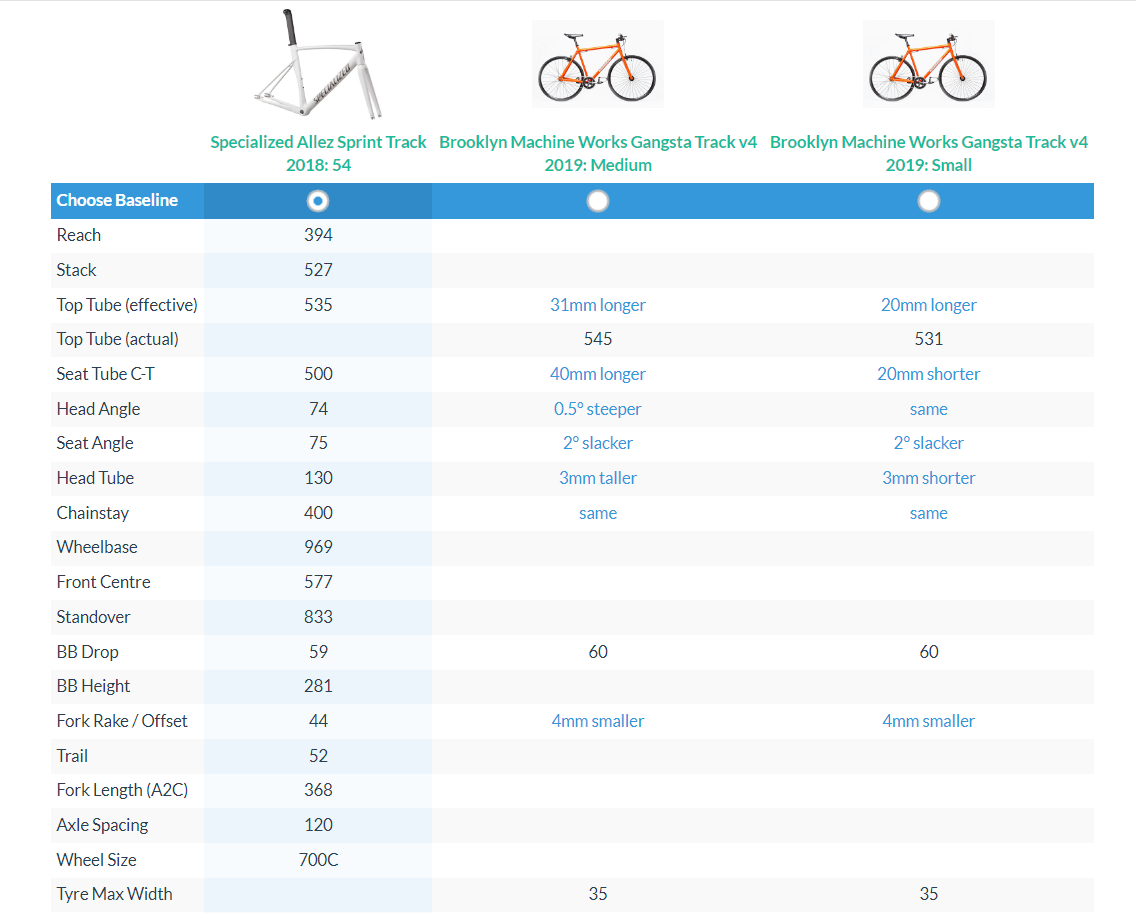Click the 20mm shorter value
The height and width of the screenshot is (913, 1136).
pos(929,374)
